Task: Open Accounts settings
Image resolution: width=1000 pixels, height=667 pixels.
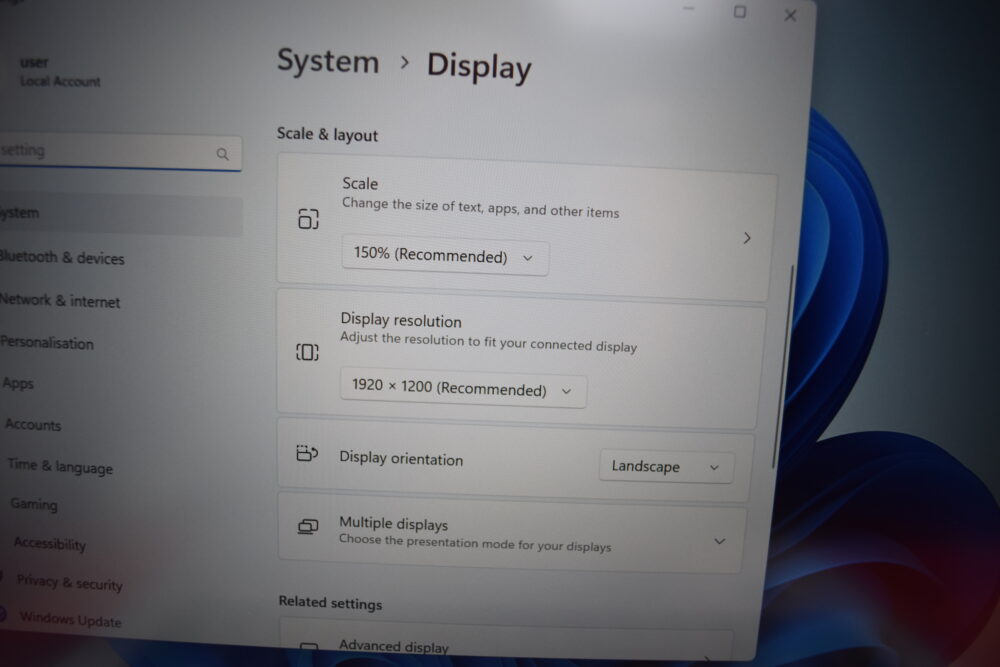Action: (x=33, y=425)
